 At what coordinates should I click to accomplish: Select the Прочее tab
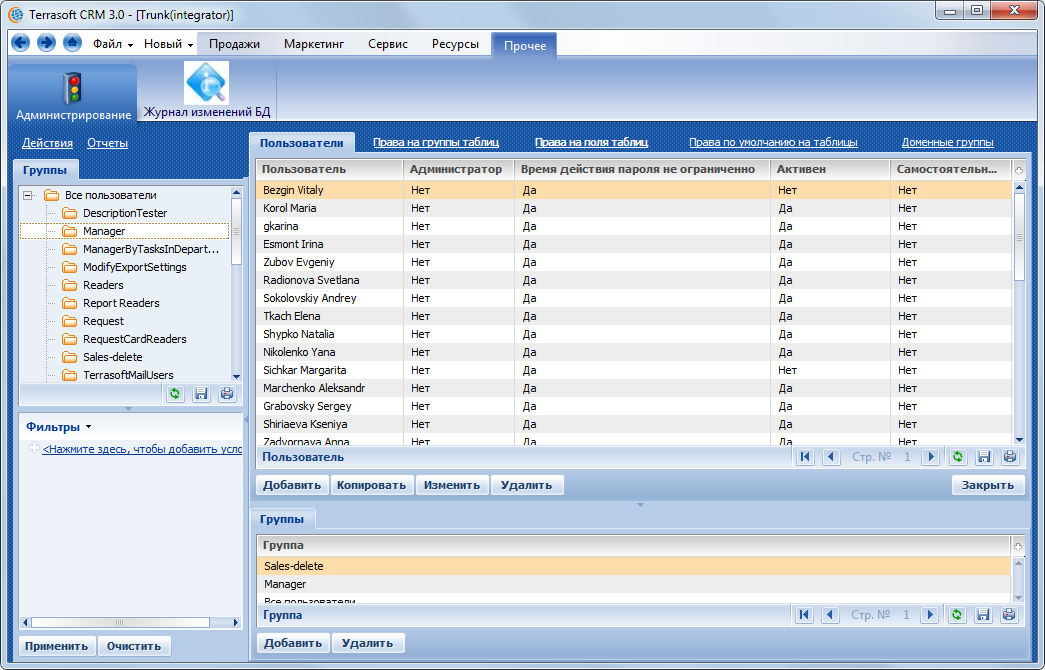click(x=524, y=45)
